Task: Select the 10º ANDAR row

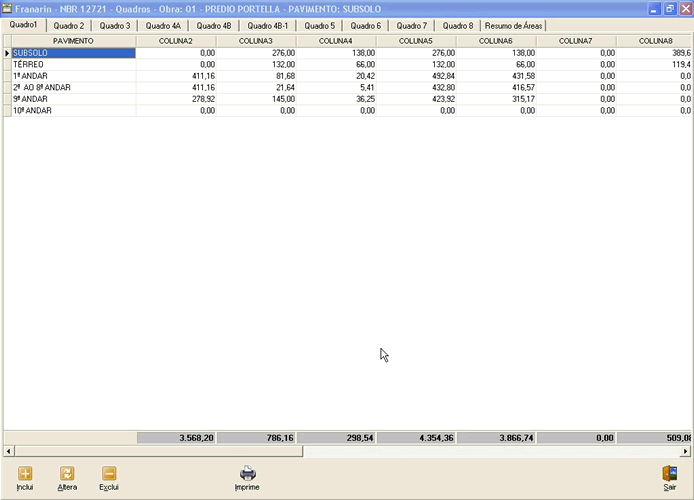Action: click(x=347, y=111)
